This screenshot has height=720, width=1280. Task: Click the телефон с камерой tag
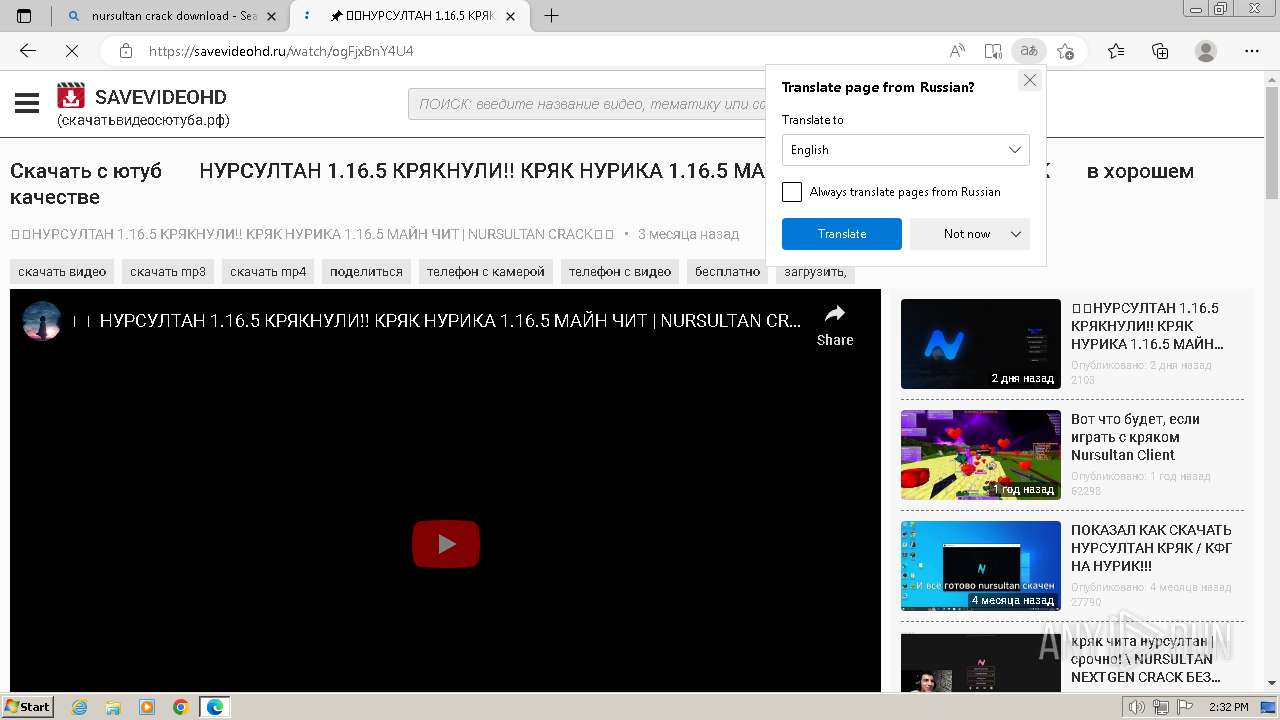click(486, 271)
